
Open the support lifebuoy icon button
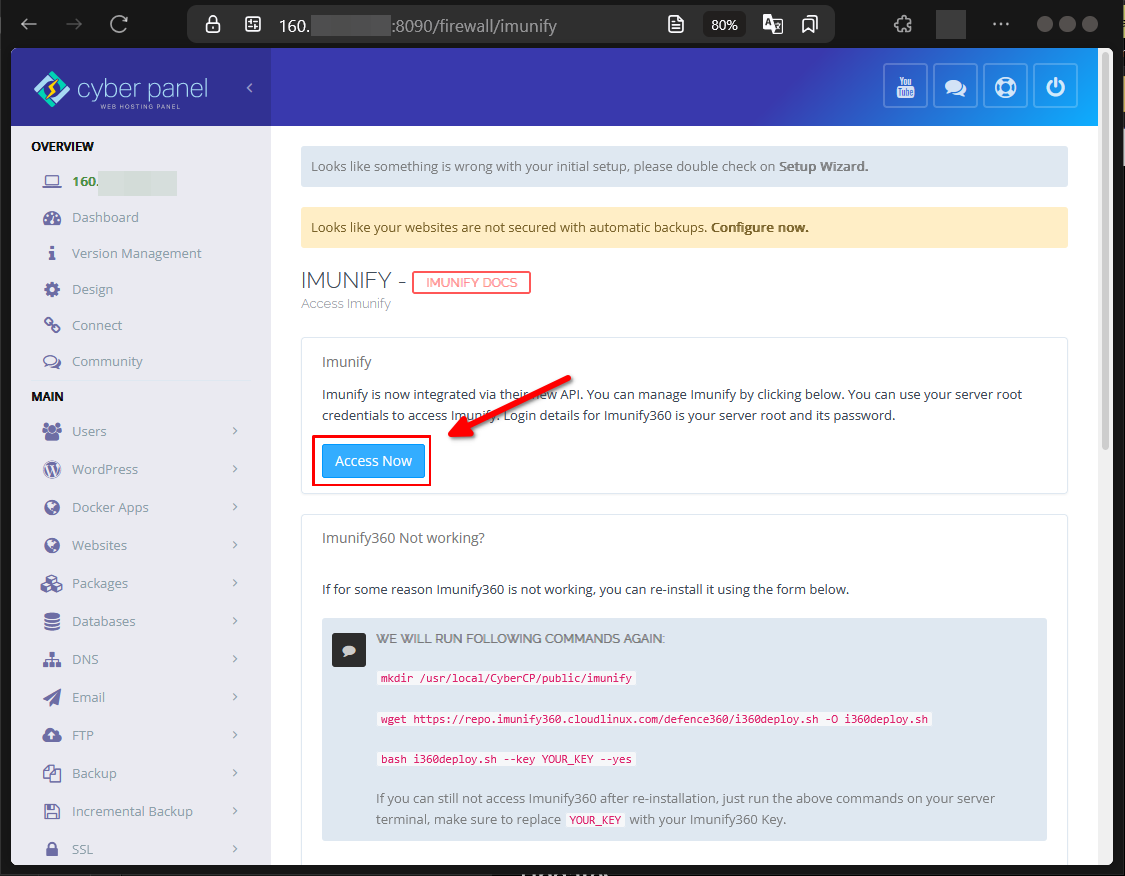coord(1004,85)
